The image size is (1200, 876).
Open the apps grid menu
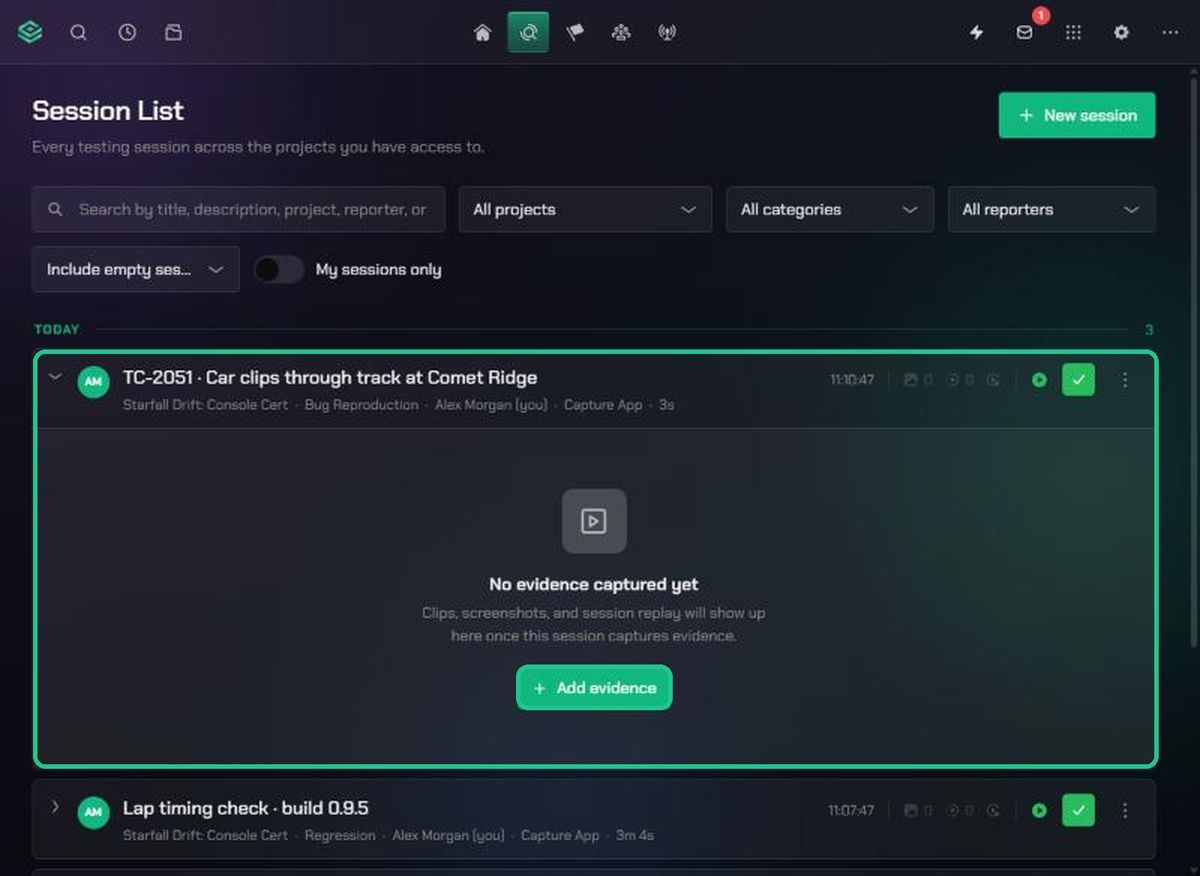pyautogui.click(x=1073, y=33)
